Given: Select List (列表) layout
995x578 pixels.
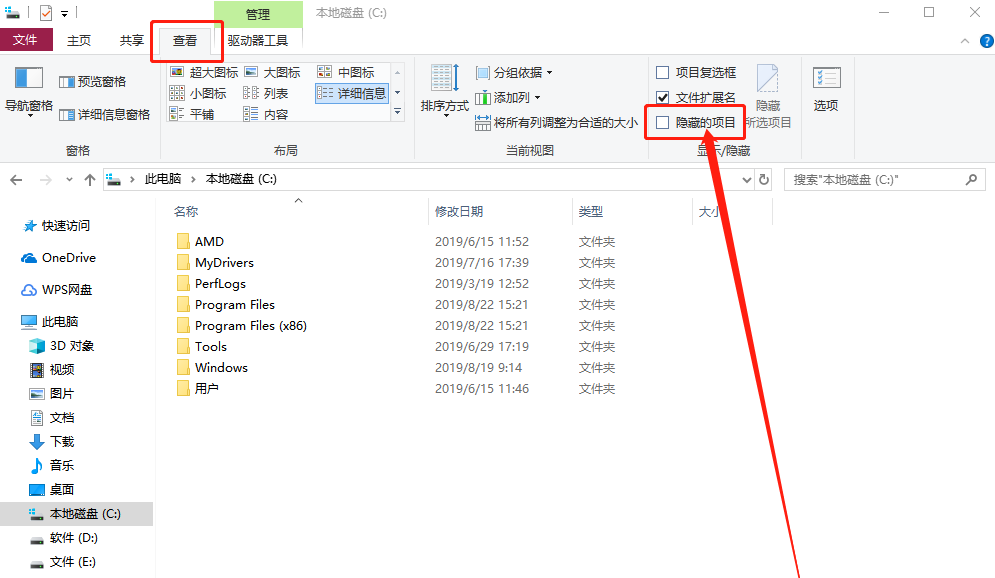Looking at the screenshot, I should click(x=266, y=93).
